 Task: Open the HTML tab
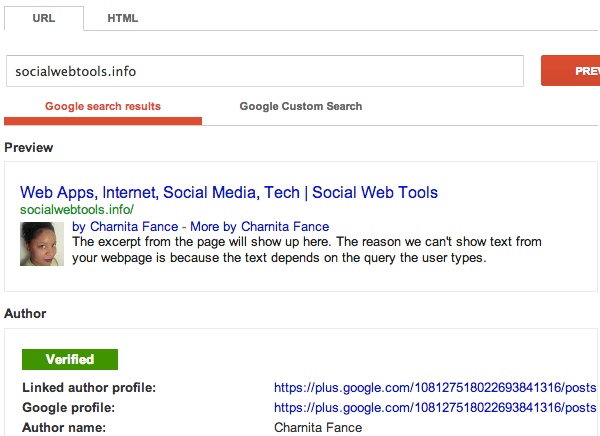coord(123,18)
